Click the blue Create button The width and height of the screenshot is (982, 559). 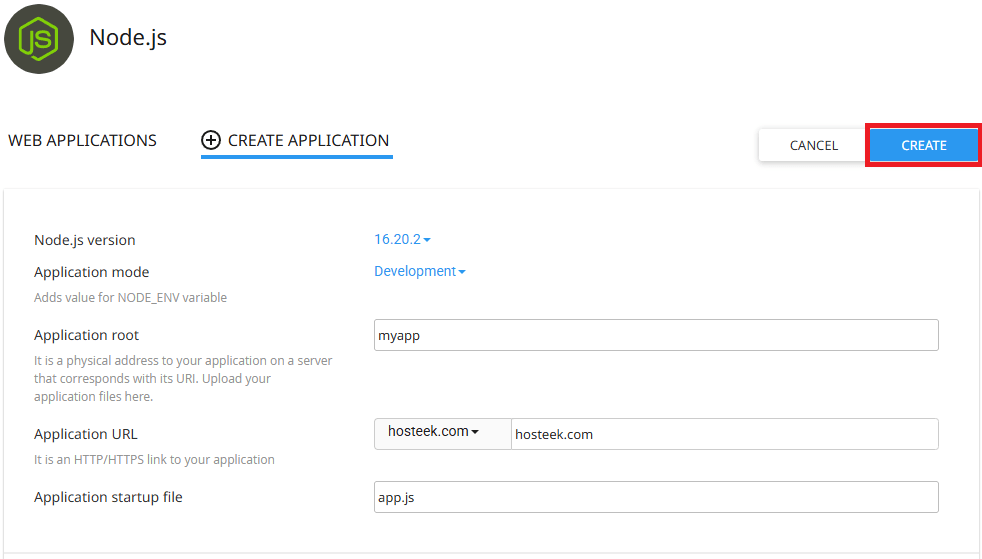(x=923, y=145)
